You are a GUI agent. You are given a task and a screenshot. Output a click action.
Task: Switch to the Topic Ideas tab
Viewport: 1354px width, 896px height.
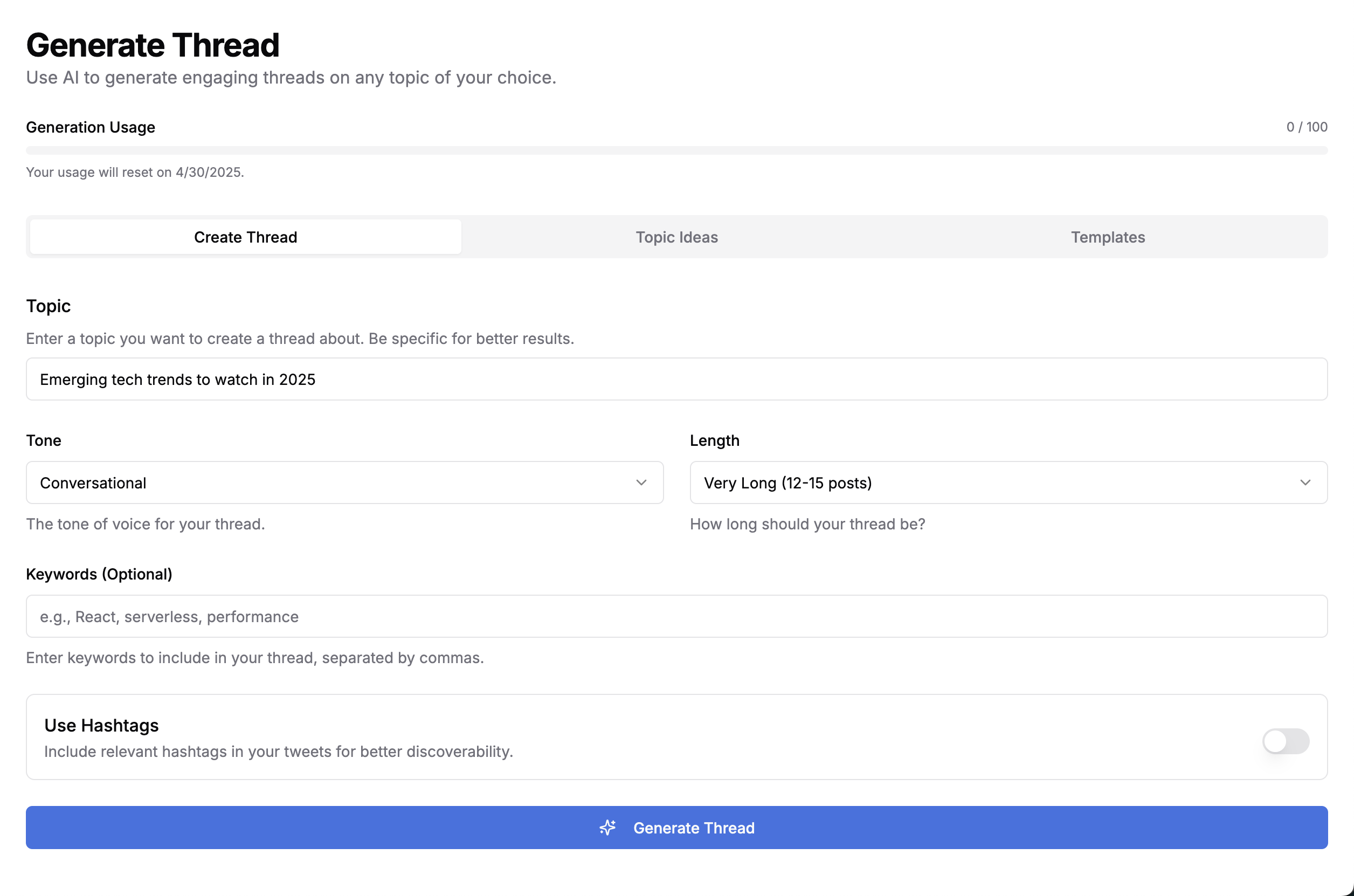[x=676, y=237]
